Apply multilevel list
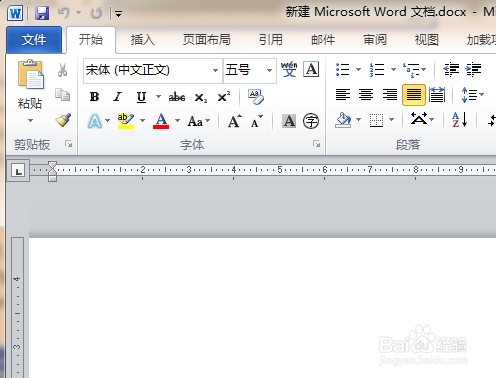Screen dimensions: 496x378 (x=411, y=70)
